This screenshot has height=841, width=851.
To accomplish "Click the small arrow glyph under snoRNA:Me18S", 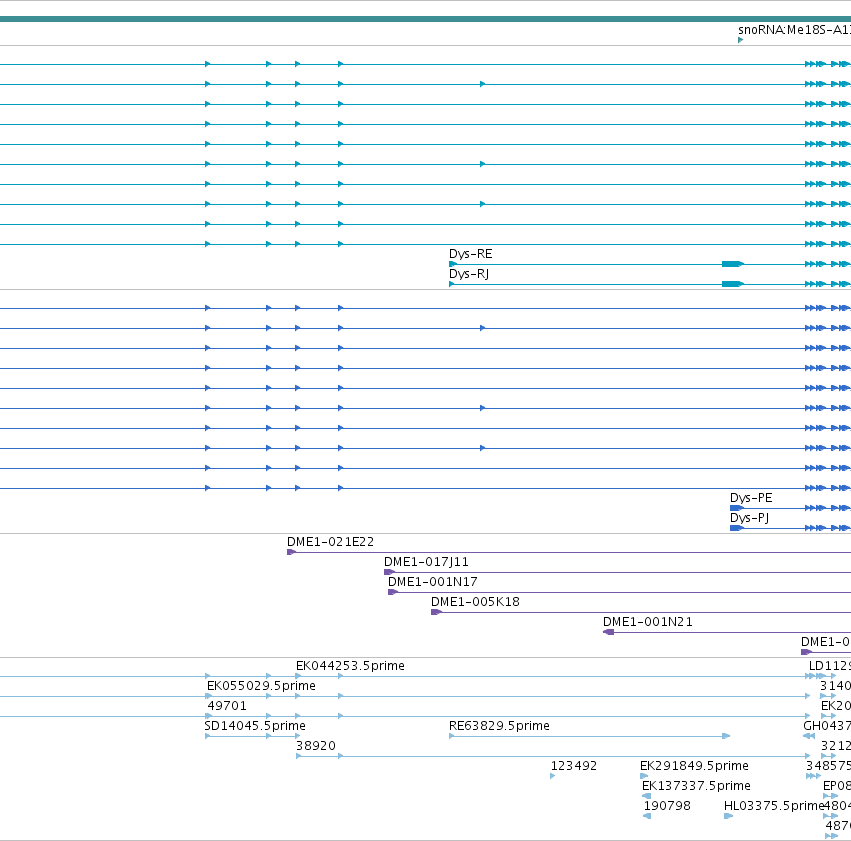I will tap(740, 40).
